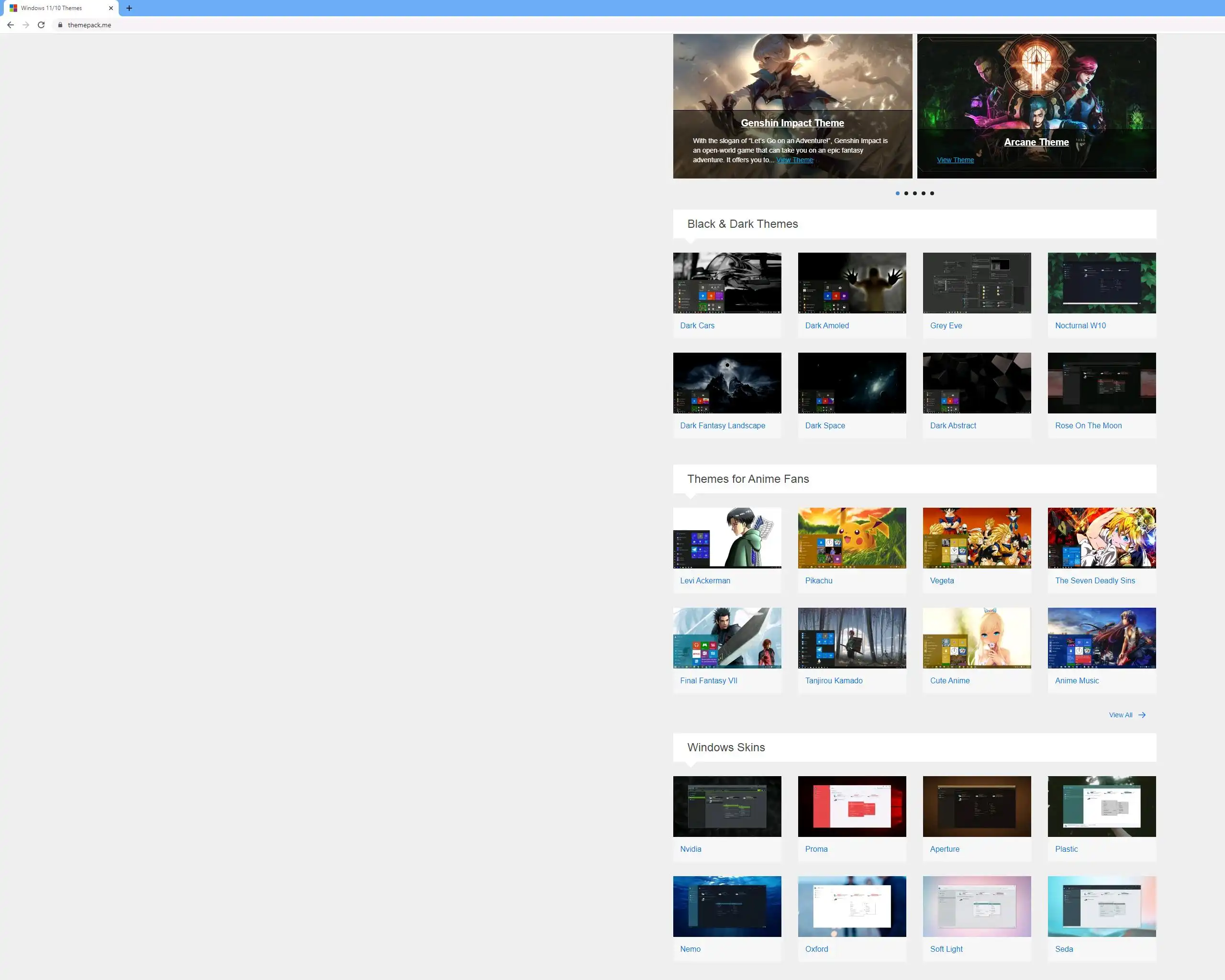Screen dimensions: 1225x980
Task: Open the Pikachu theme thumbnail
Action: [x=851, y=537]
